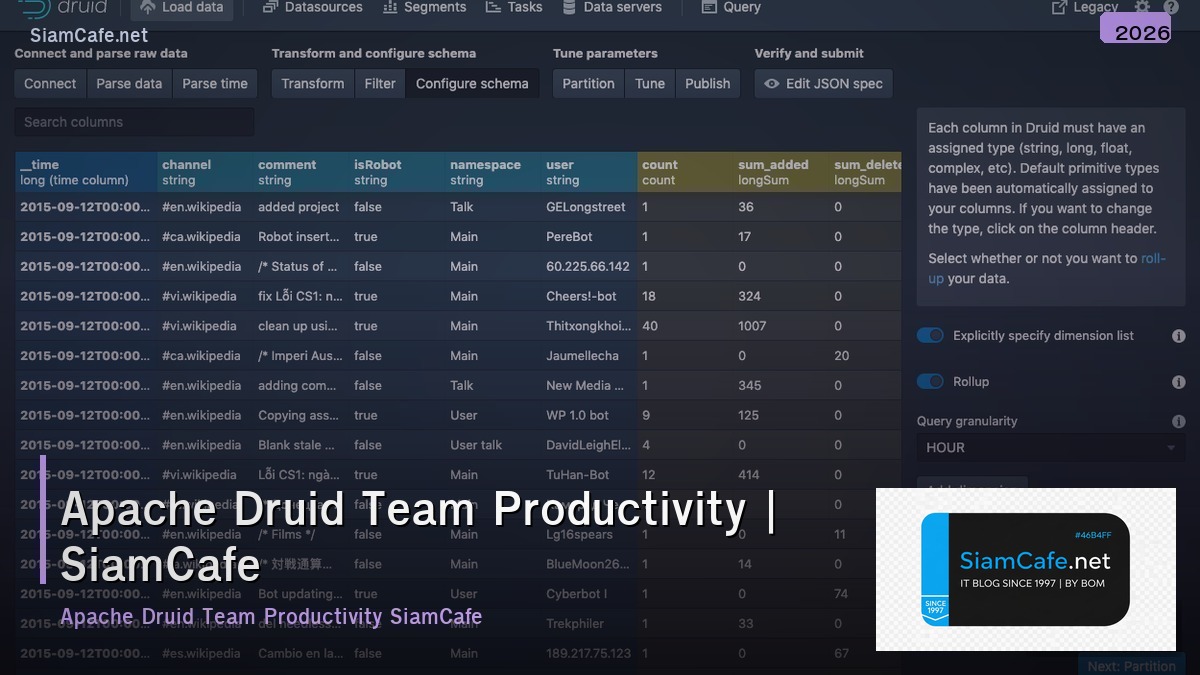This screenshot has height=675, width=1200.
Task: Open the Datasources view from top navigation
Action: 312,7
